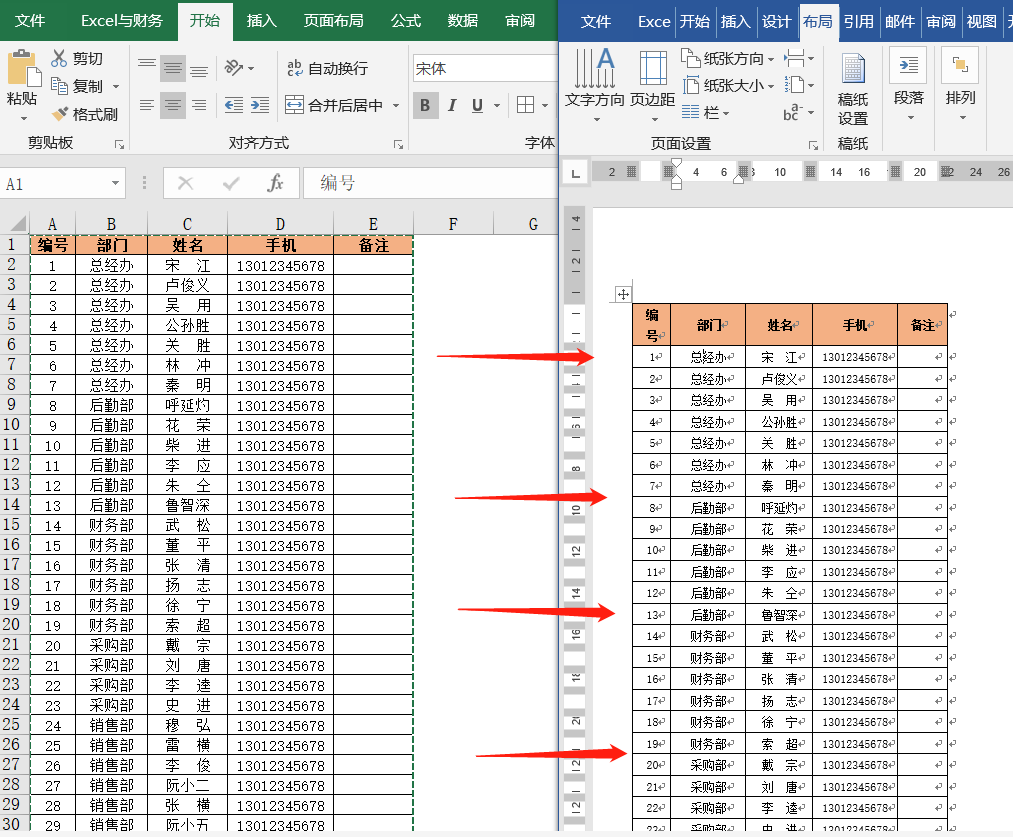Image resolution: width=1013 pixels, height=837 pixels.
Task: Open Manuscript Paper settings (稿纸设置) in Word
Action: (853, 89)
